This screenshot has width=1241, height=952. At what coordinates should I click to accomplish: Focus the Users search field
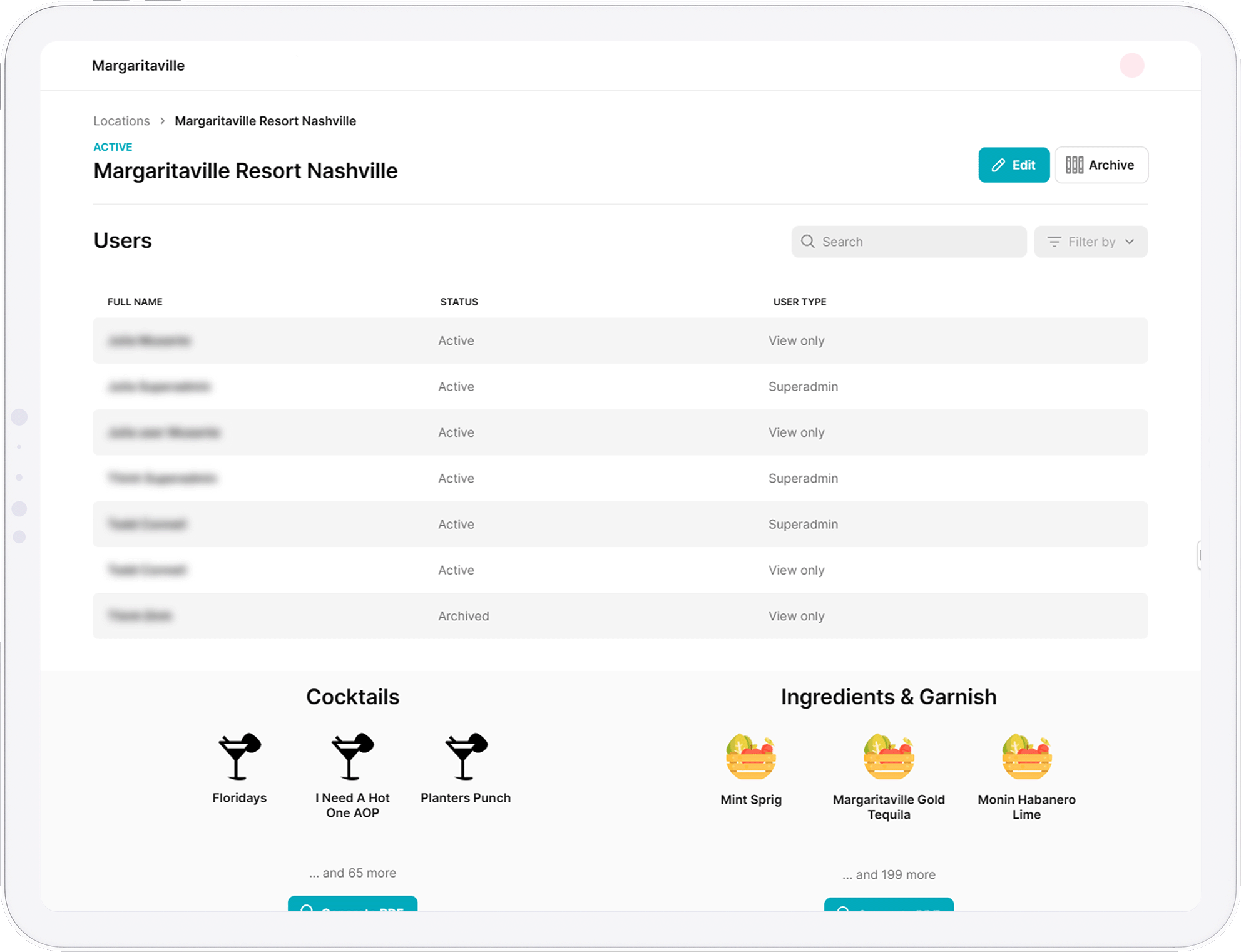[x=909, y=242]
